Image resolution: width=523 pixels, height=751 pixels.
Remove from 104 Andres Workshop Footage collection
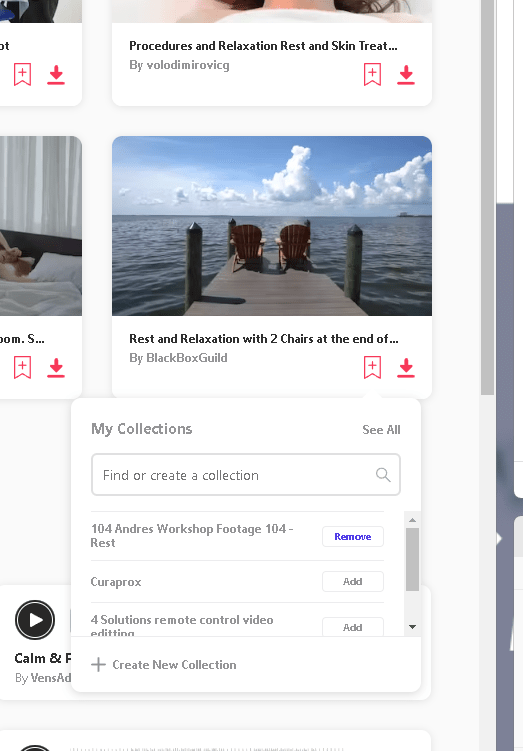point(353,536)
